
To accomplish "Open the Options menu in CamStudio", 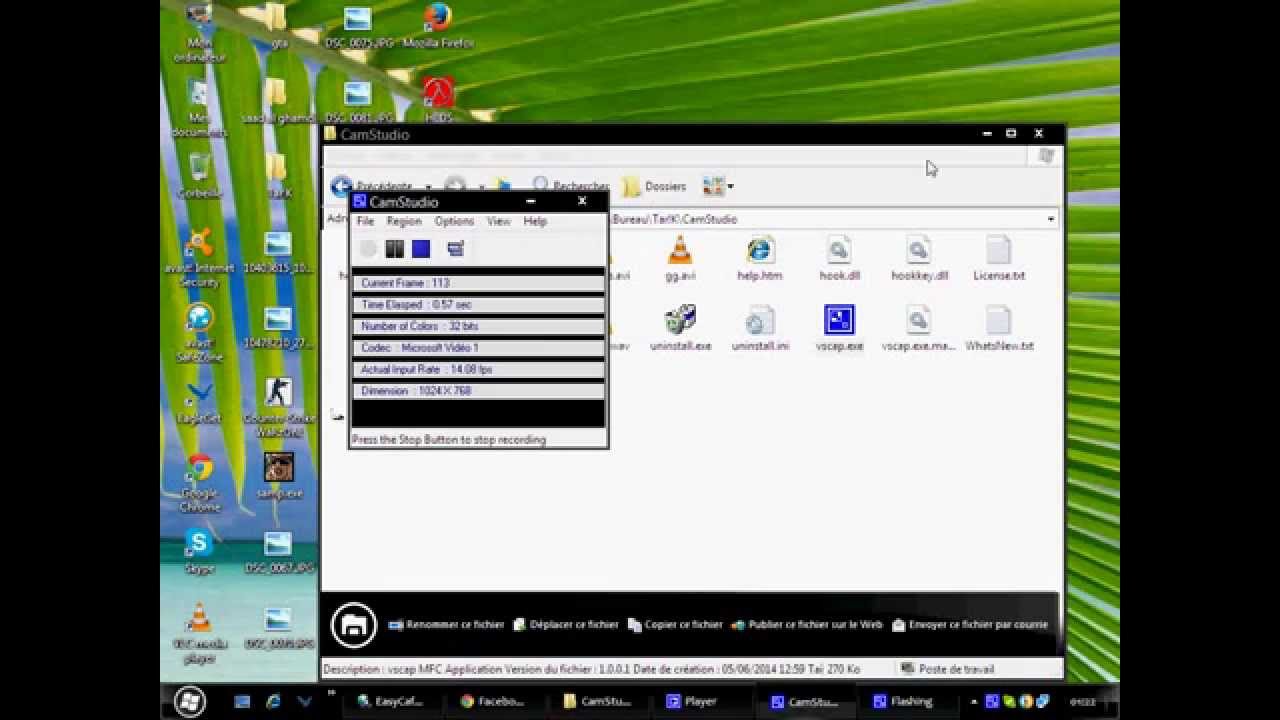I will pyautogui.click(x=454, y=221).
